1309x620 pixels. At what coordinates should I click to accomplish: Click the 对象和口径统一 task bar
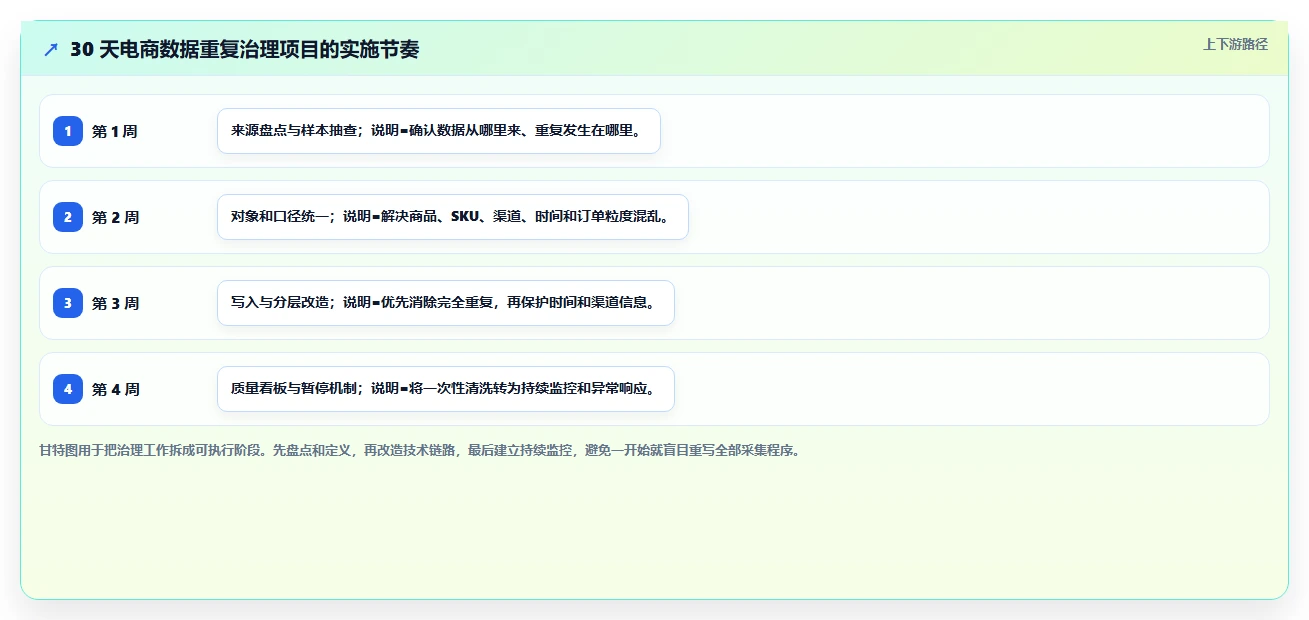pos(453,217)
